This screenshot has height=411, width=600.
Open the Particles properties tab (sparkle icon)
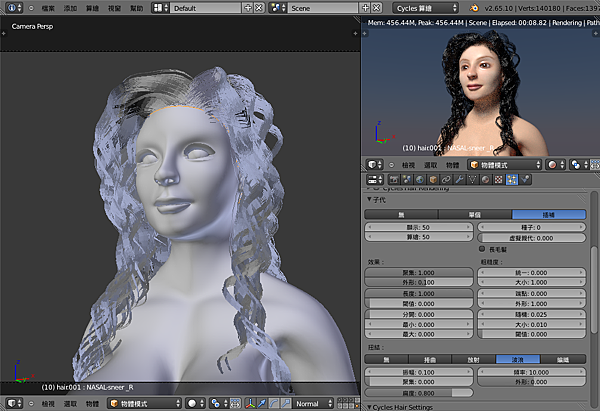click(x=512, y=179)
